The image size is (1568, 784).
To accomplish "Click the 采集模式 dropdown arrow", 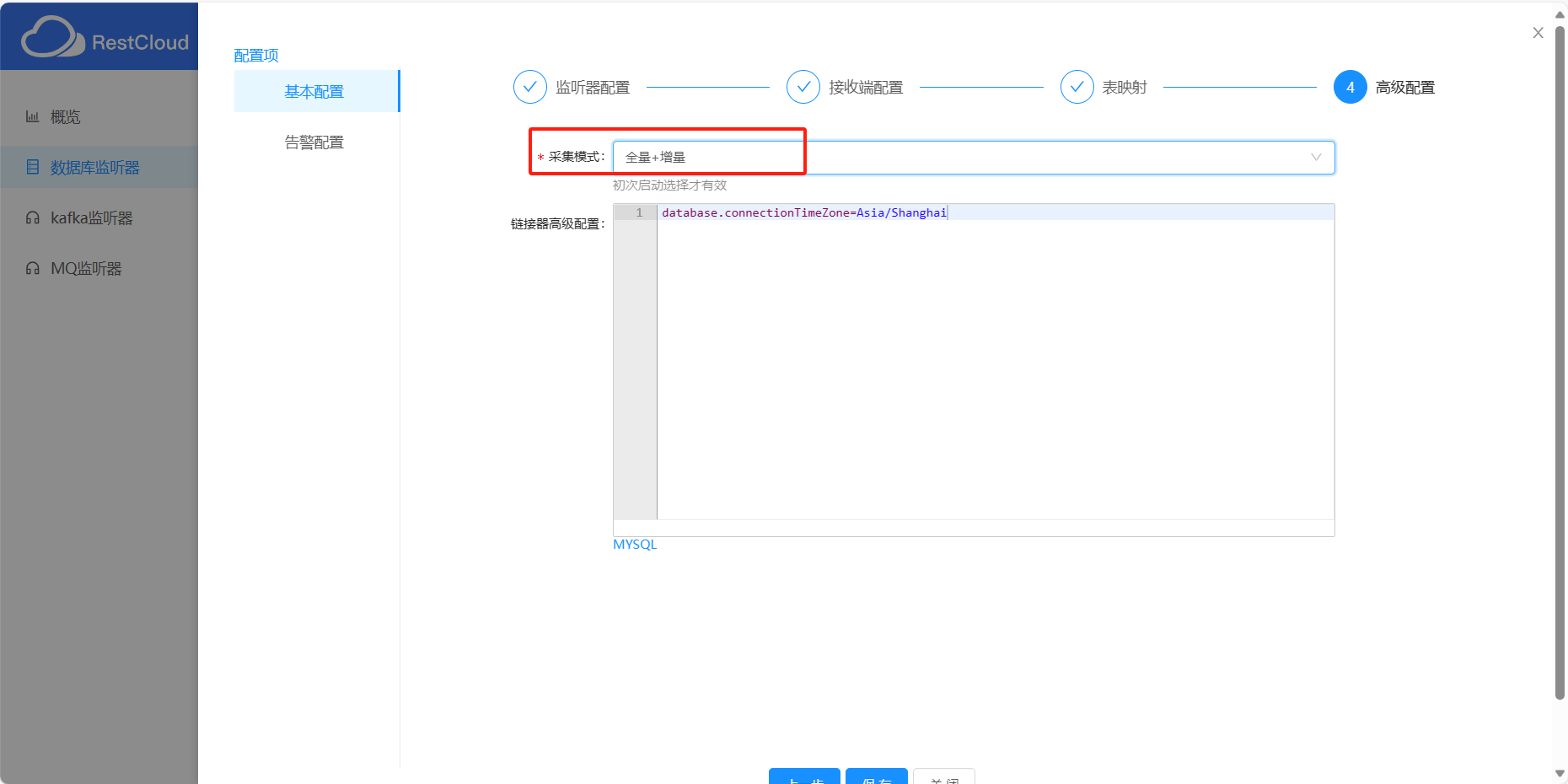I will 1316,158.
